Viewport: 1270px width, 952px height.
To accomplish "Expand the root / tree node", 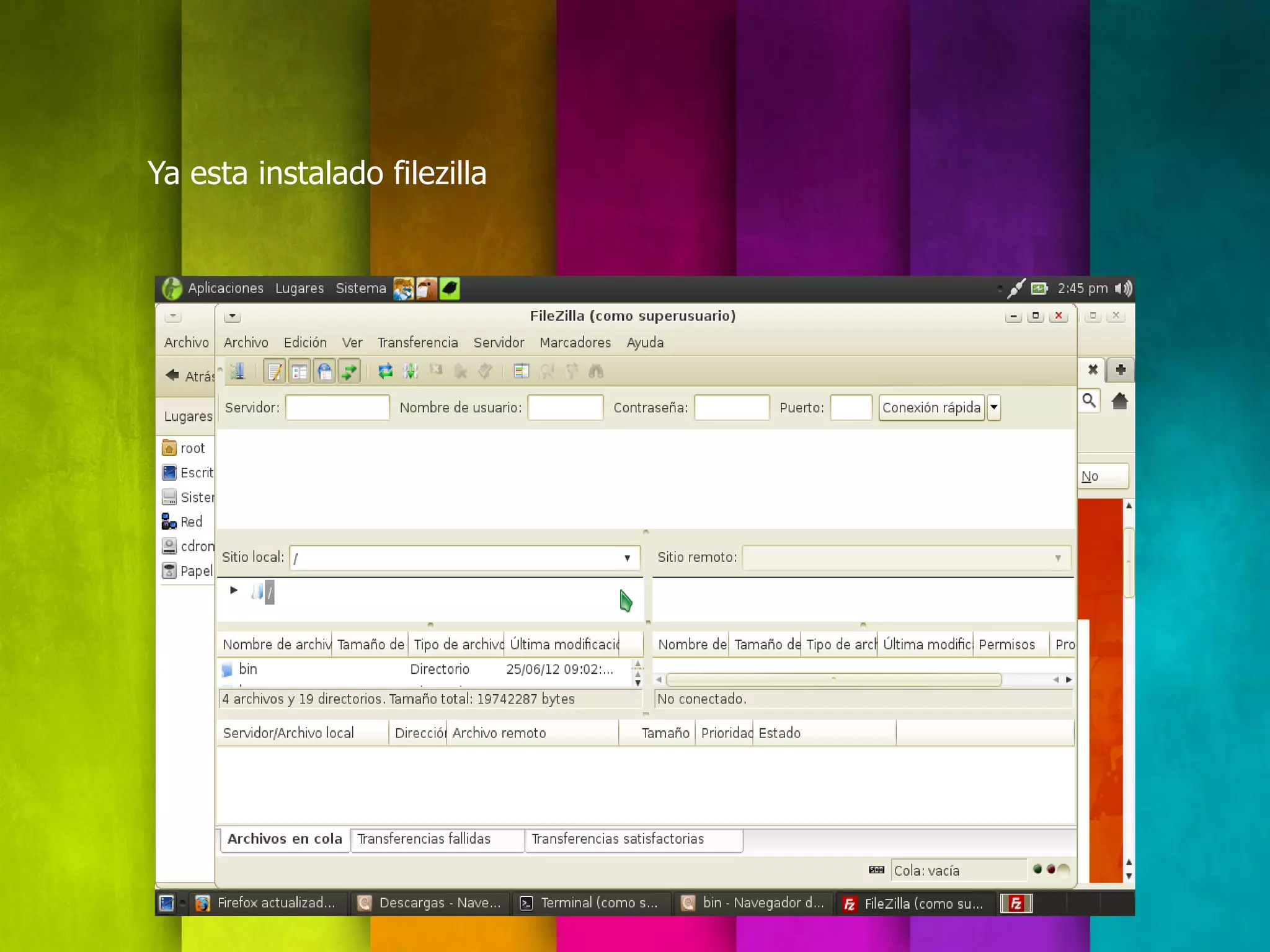I will 234,590.
